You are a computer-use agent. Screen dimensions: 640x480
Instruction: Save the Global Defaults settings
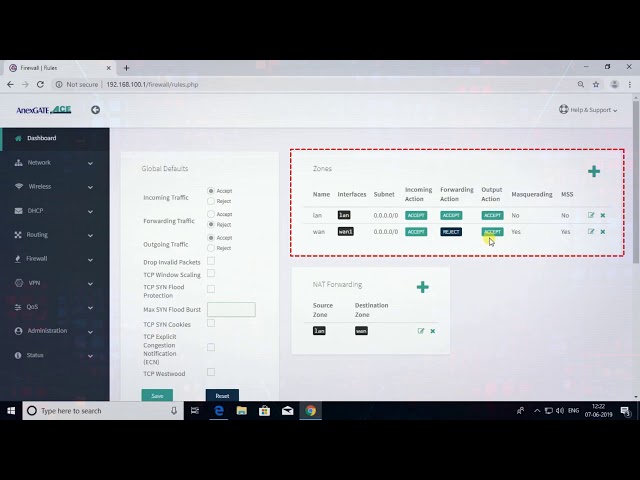pos(157,396)
